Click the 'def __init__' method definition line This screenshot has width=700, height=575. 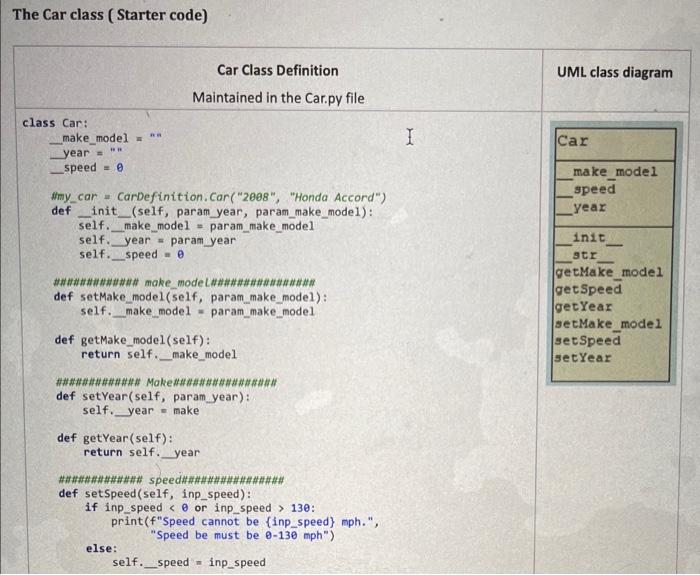point(212,211)
